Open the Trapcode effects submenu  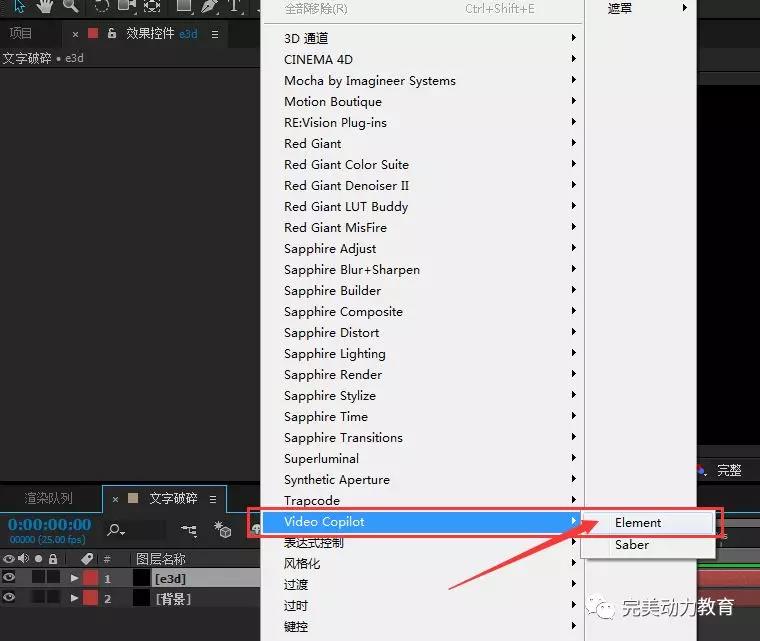click(x=421, y=500)
